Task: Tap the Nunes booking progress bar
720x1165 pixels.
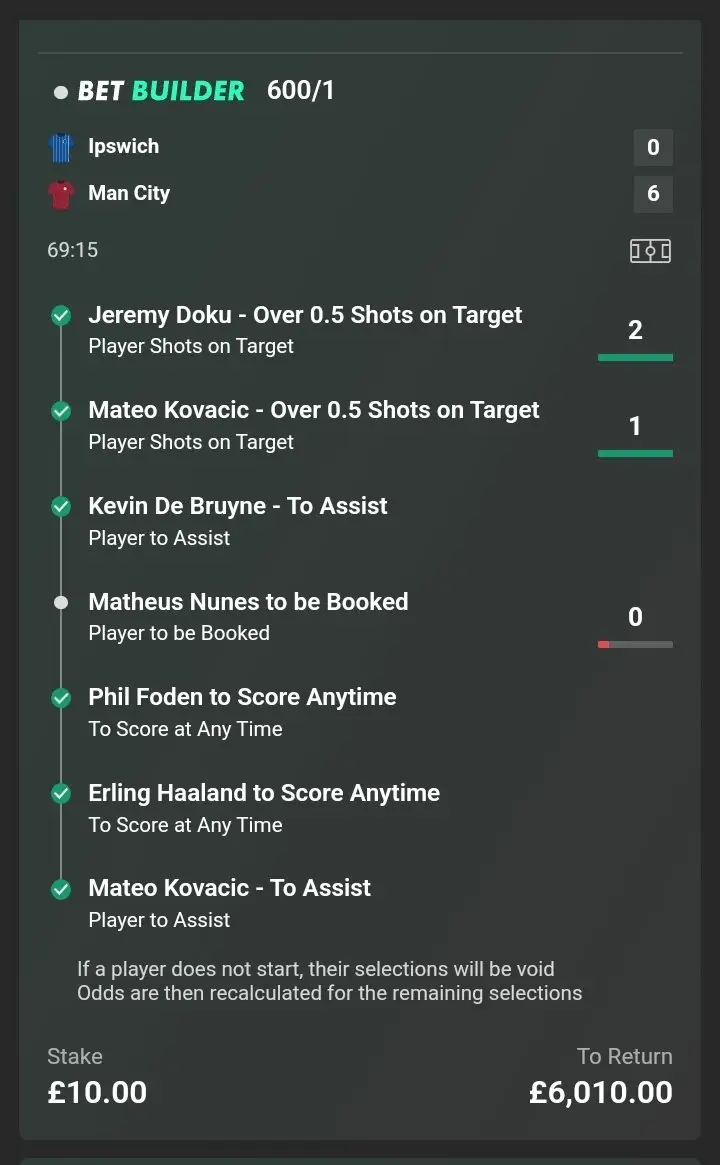Action: [x=635, y=645]
